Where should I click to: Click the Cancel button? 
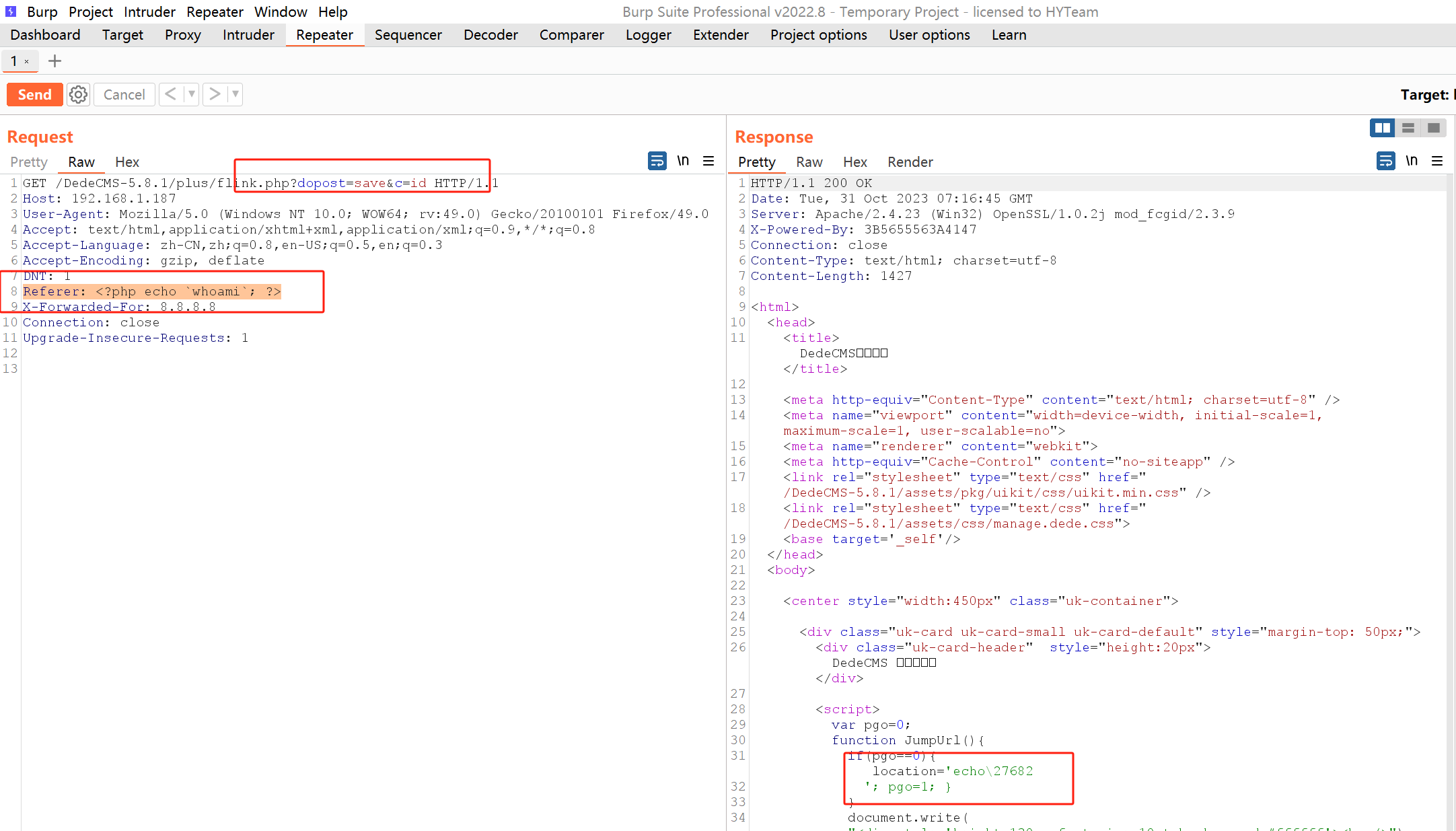click(124, 95)
